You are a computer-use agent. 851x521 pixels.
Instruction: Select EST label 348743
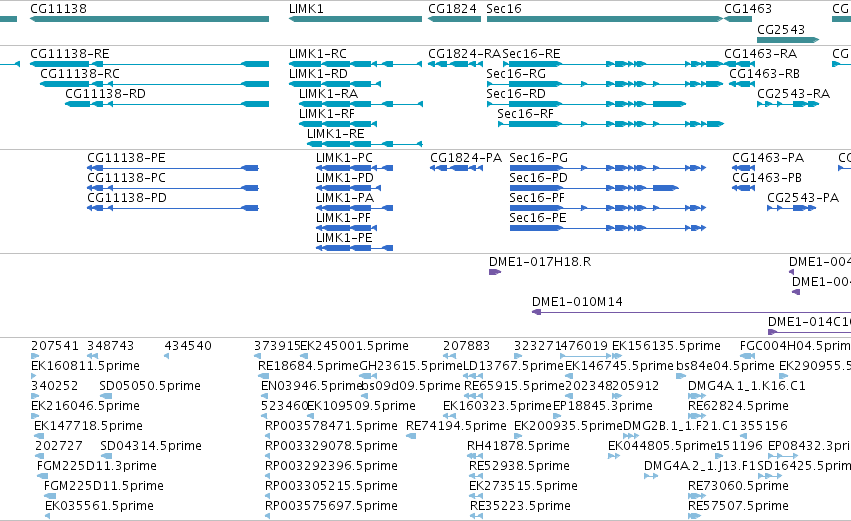pyautogui.click(x=110, y=346)
